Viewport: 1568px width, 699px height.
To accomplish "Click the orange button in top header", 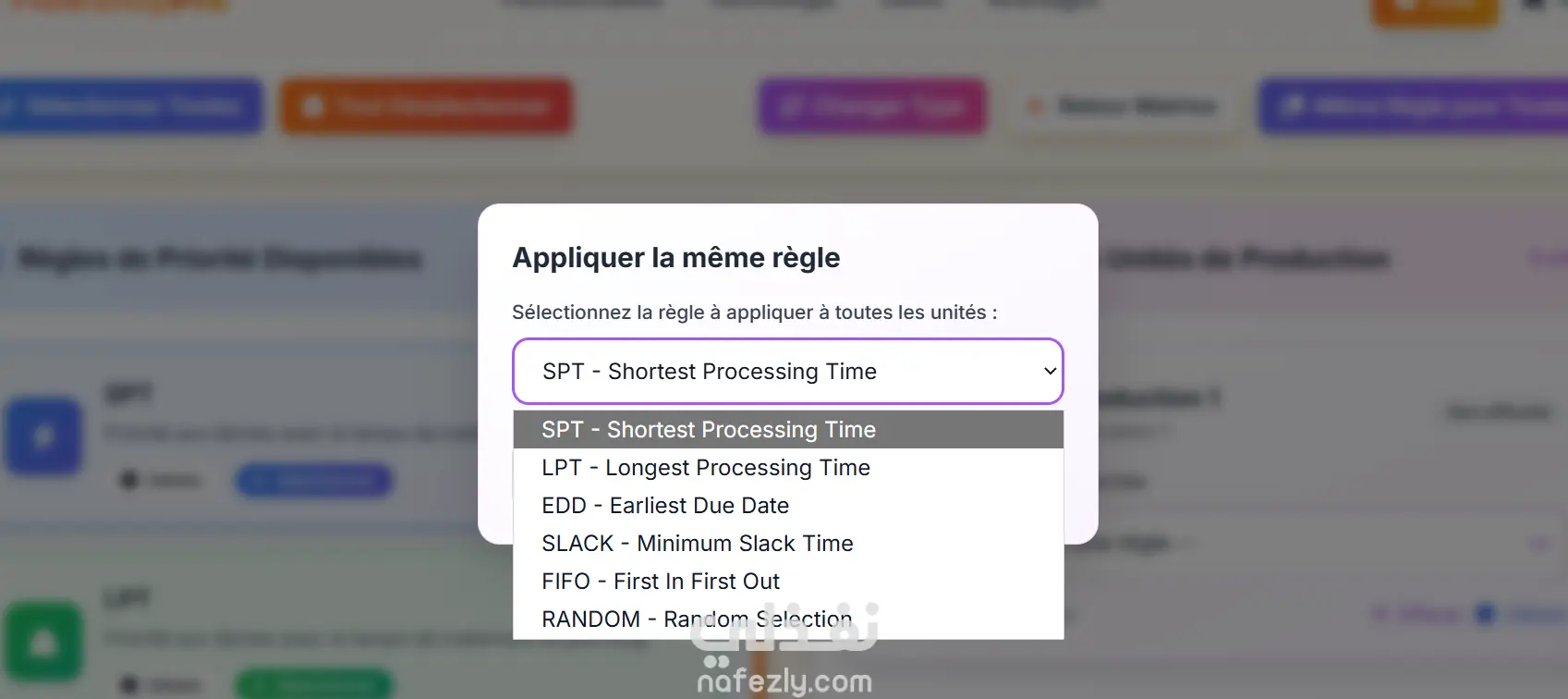I will click(x=1434, y=9).
